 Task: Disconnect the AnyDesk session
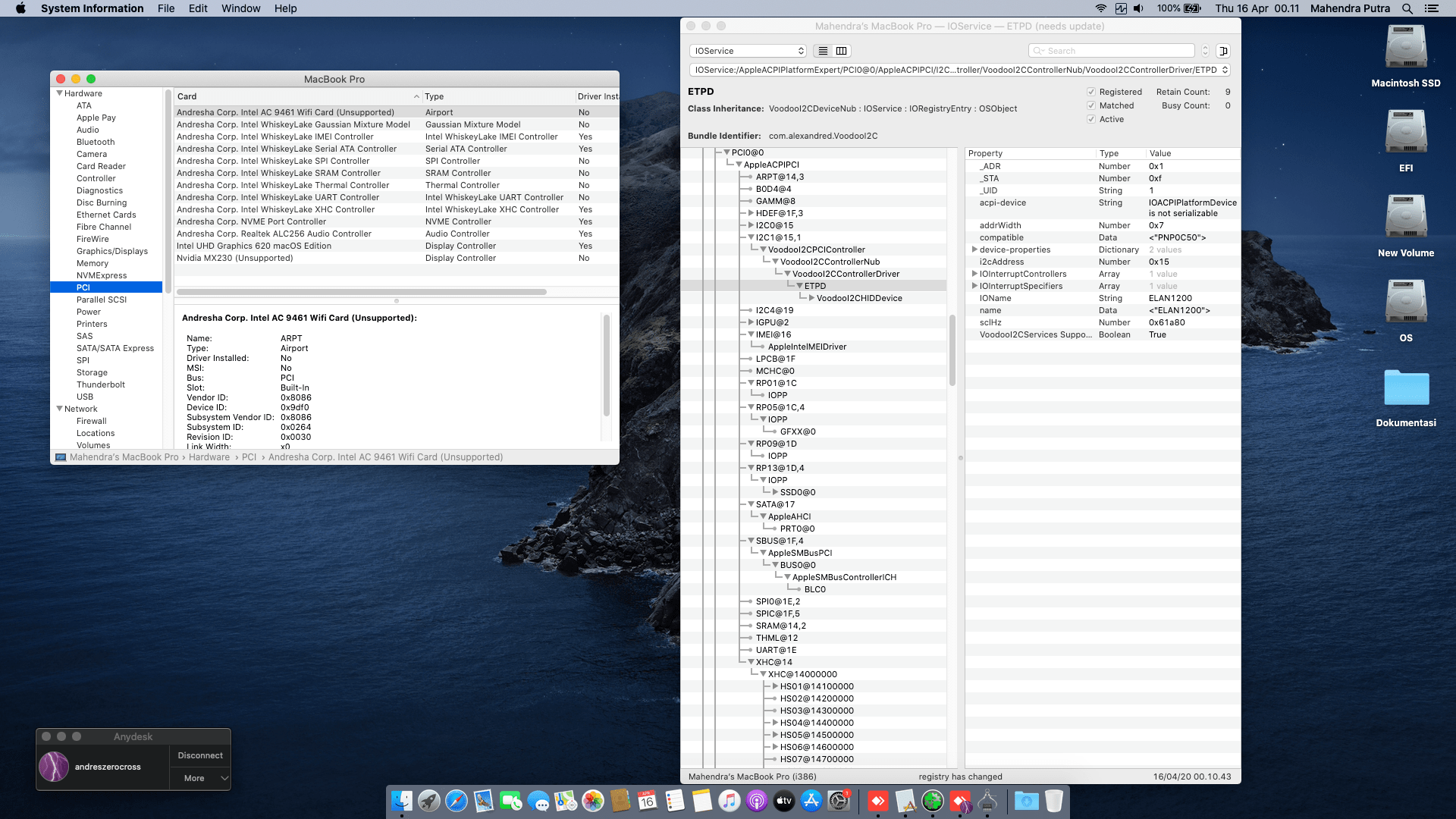[x=200, y=755]
